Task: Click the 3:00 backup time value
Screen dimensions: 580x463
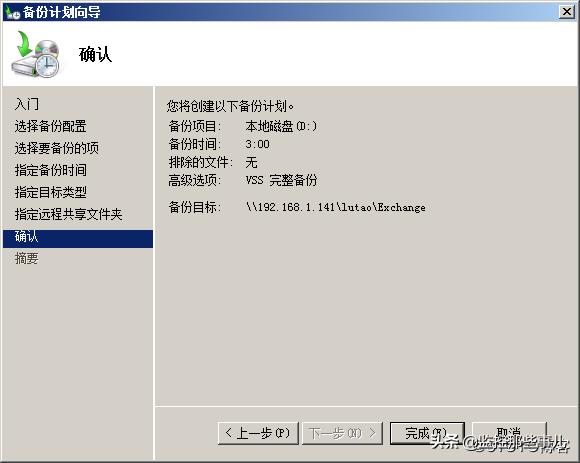Action: (x=257, y=144)
